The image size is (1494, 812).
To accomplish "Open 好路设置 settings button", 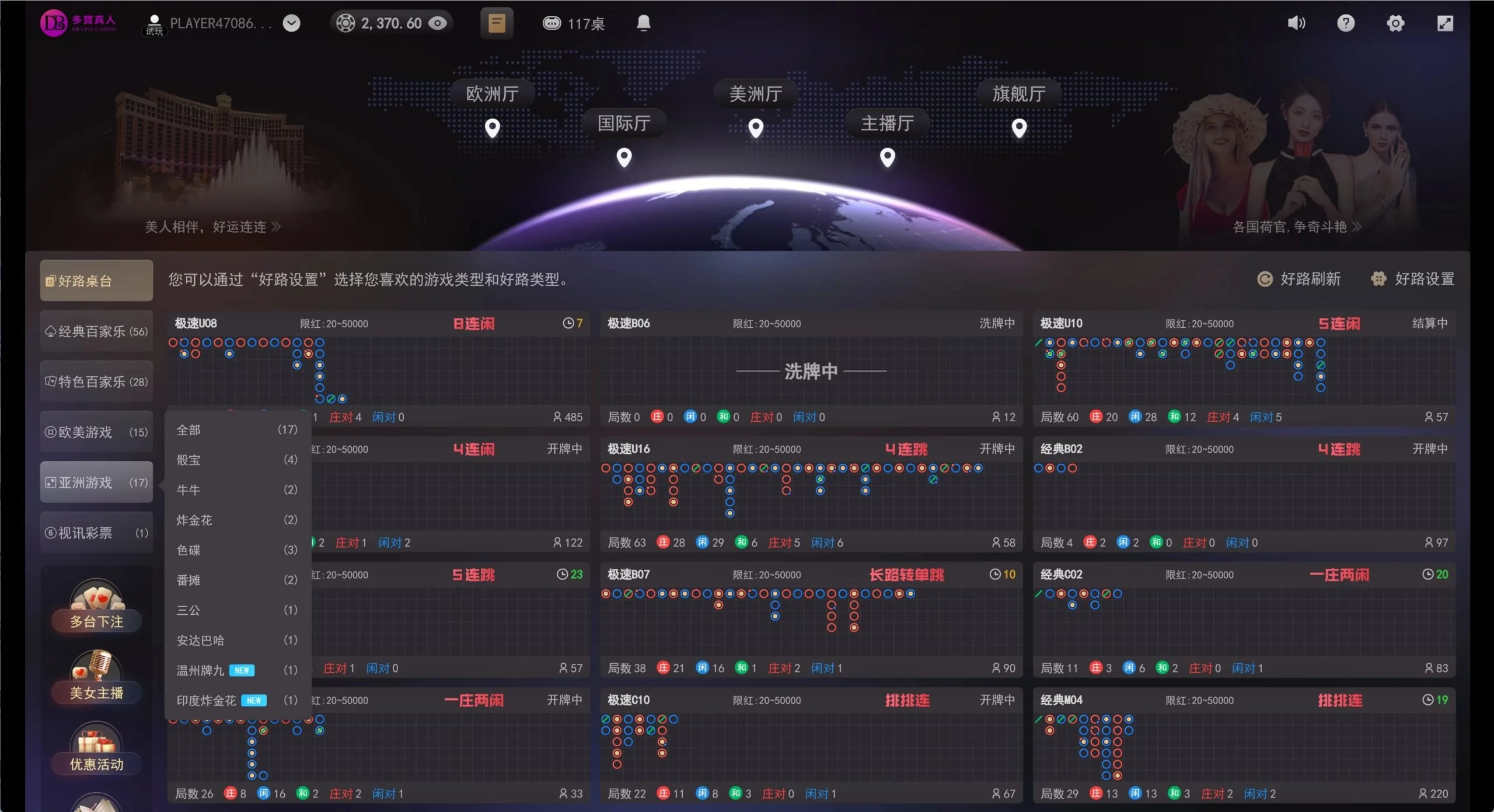I will (1413, 279).
